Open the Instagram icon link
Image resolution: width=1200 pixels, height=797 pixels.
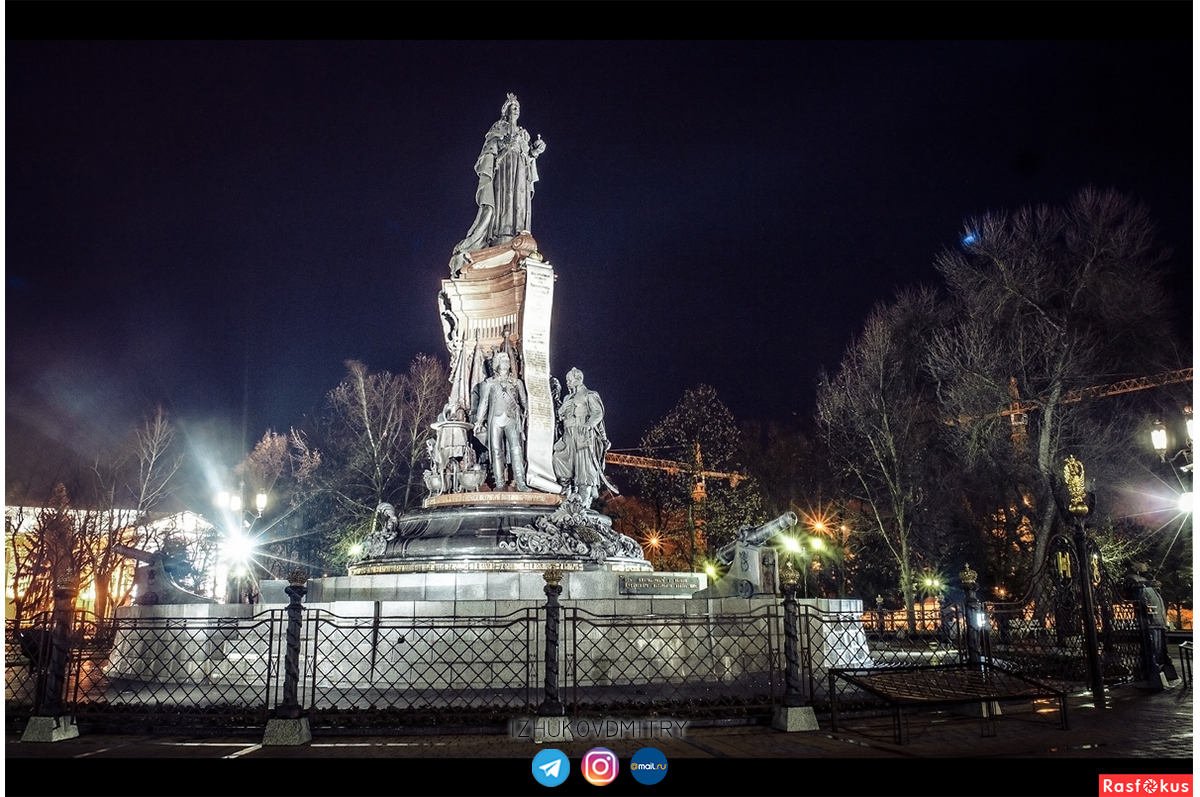600,766
